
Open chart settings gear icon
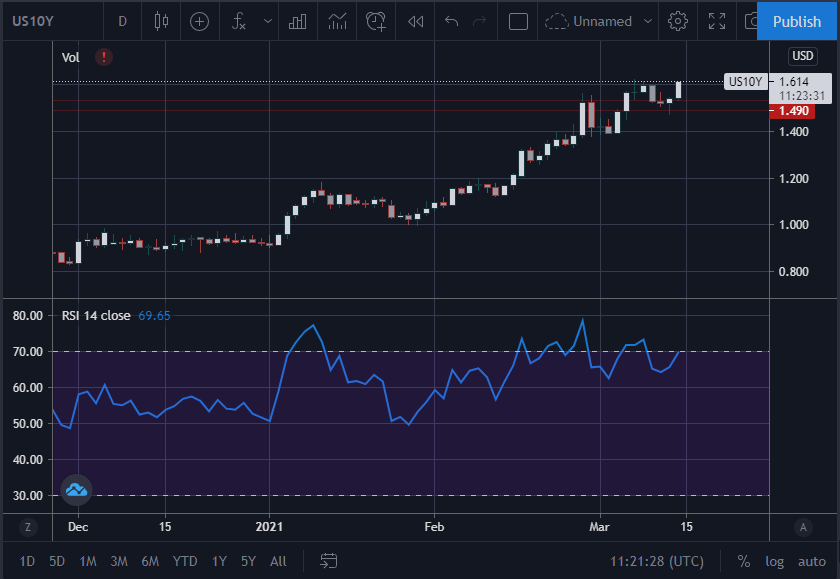tap(678, 21)
